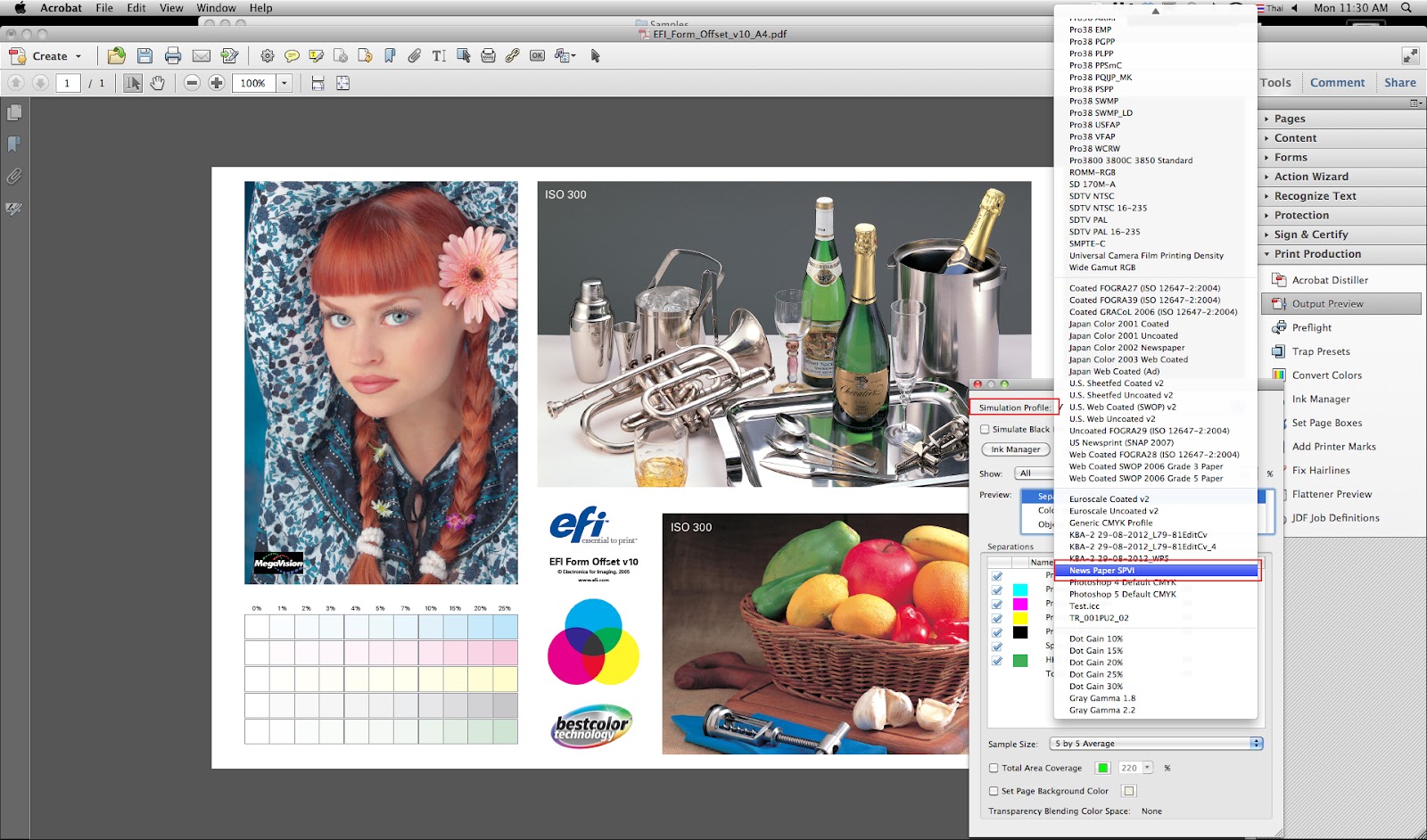
Task: Open the Convert Colors tool
Action: (1326, 375)
